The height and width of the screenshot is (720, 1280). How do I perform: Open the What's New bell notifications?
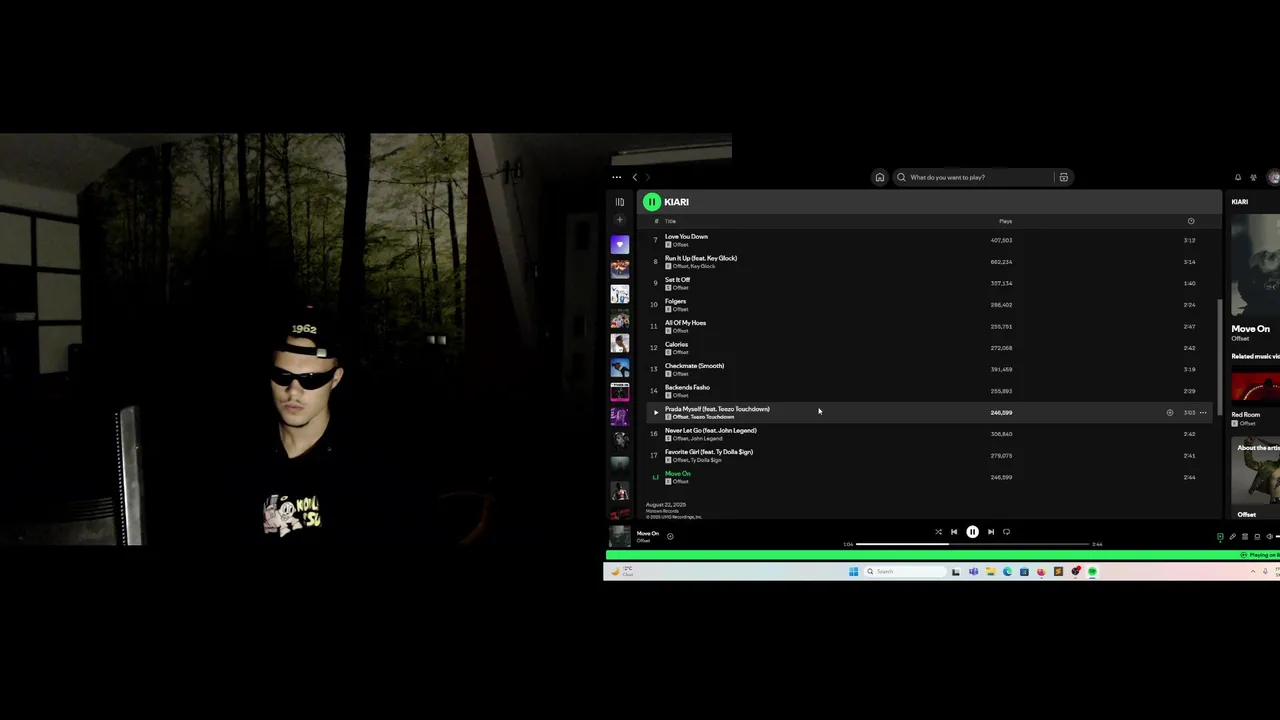click(1238, 177)
